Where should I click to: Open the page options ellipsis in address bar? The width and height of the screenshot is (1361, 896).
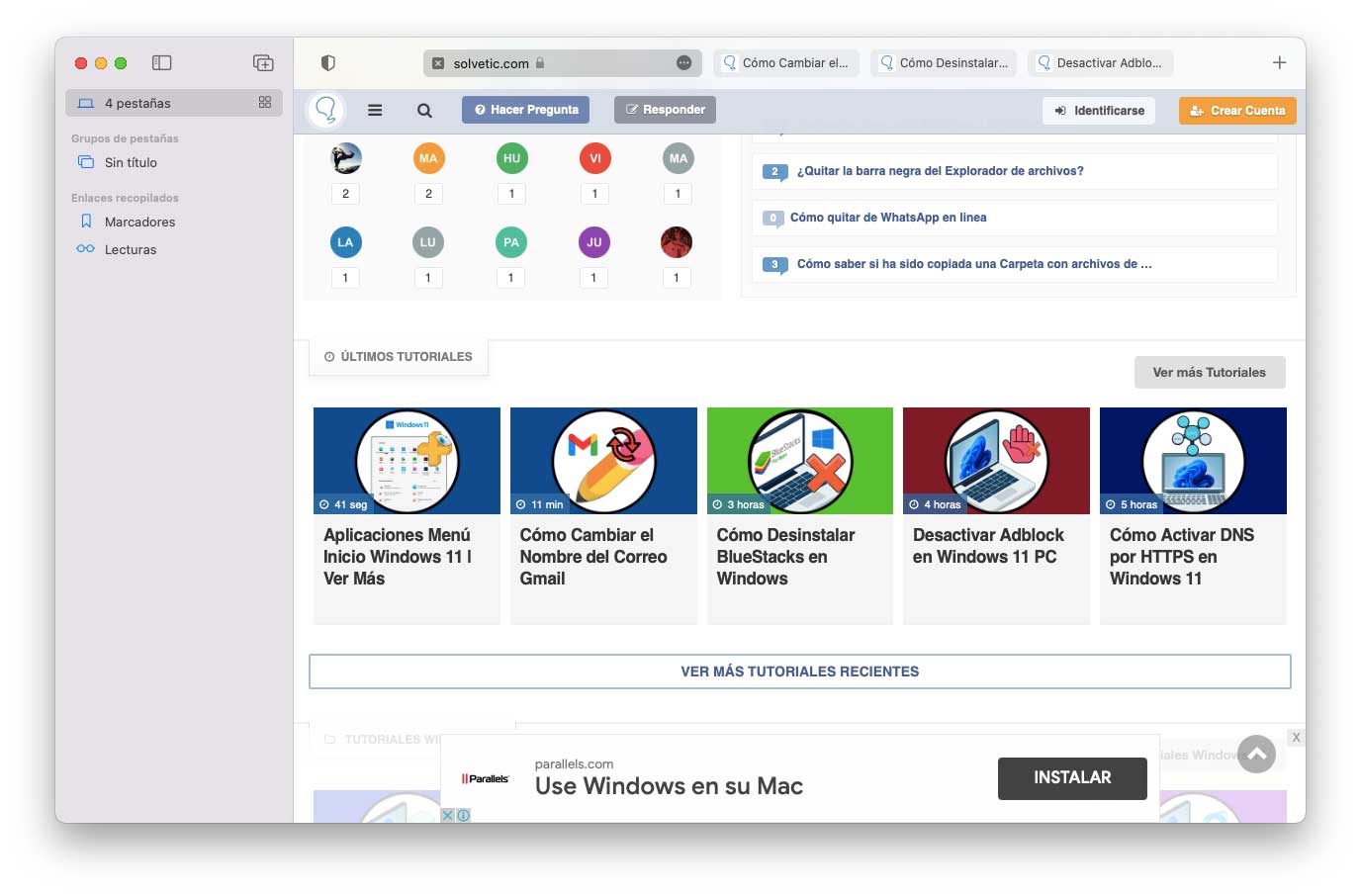click(x=683, y=63)
